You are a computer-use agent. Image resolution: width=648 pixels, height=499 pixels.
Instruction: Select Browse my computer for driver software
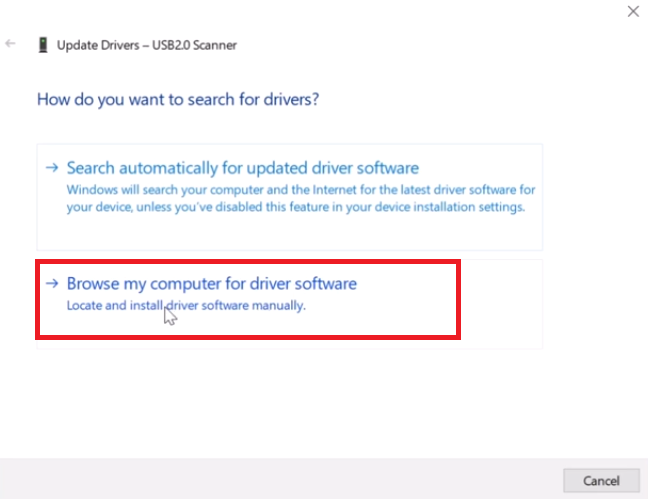point(211,284)
